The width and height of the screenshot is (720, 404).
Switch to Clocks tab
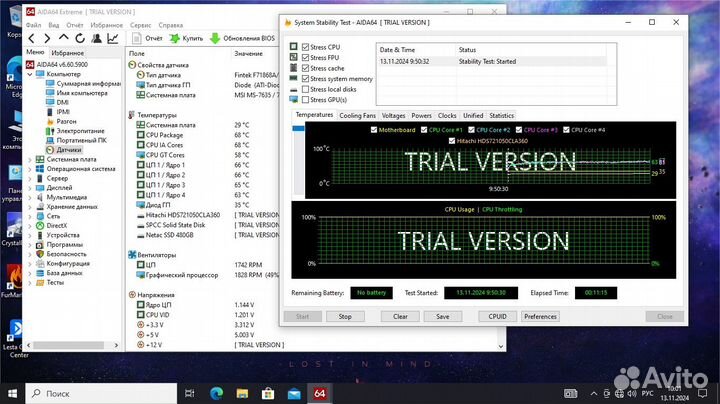[447, 116]
